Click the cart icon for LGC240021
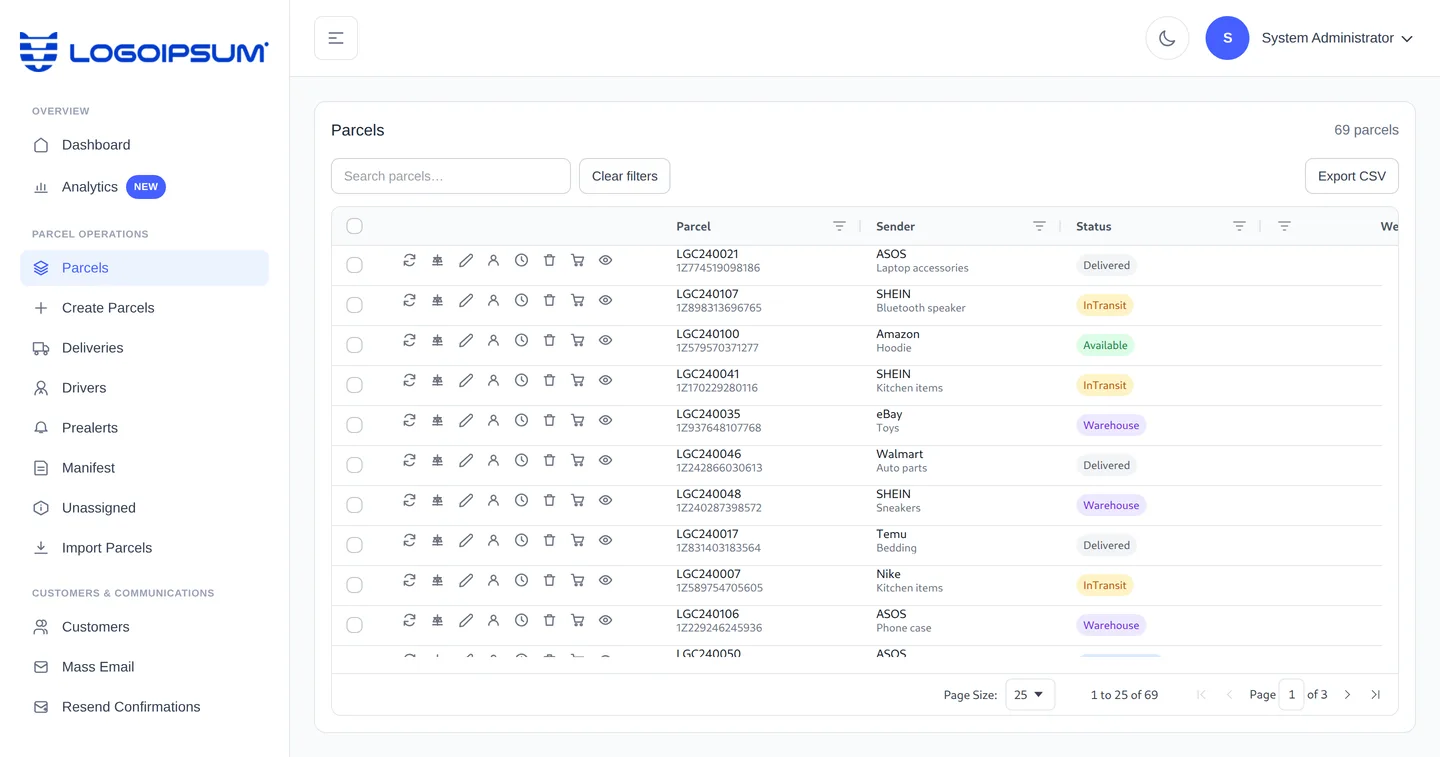Screen dimensions: 1440x757 (x=577, y=260)
